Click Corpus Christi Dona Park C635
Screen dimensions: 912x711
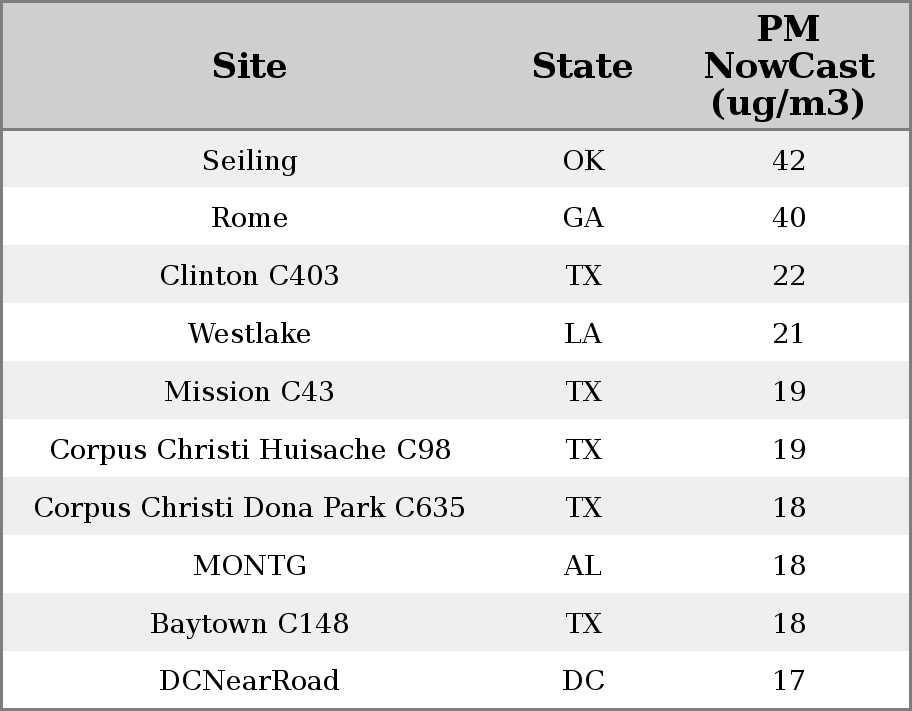[x=249, y=508]
